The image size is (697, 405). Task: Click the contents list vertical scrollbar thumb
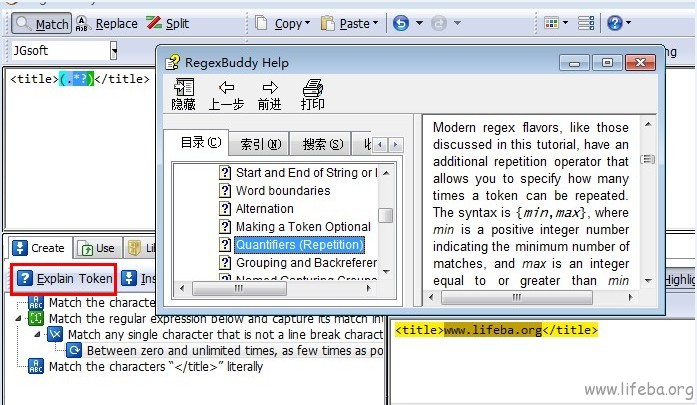pyautogui.click(x=386, y=216)
